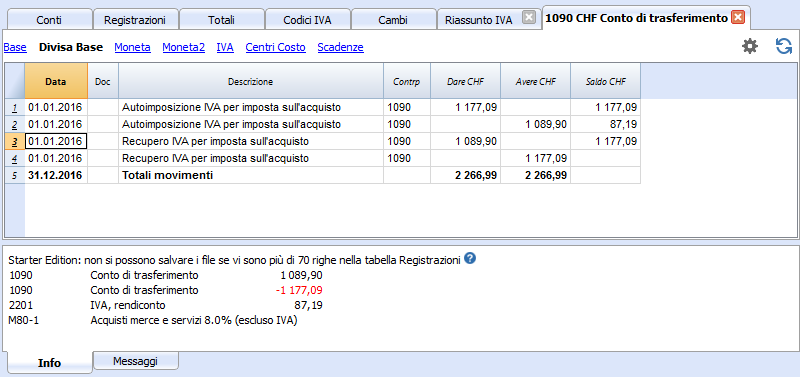800x377 pixels.
Task: Switch to the IVA view link
Action: click(x=225, y=47)
